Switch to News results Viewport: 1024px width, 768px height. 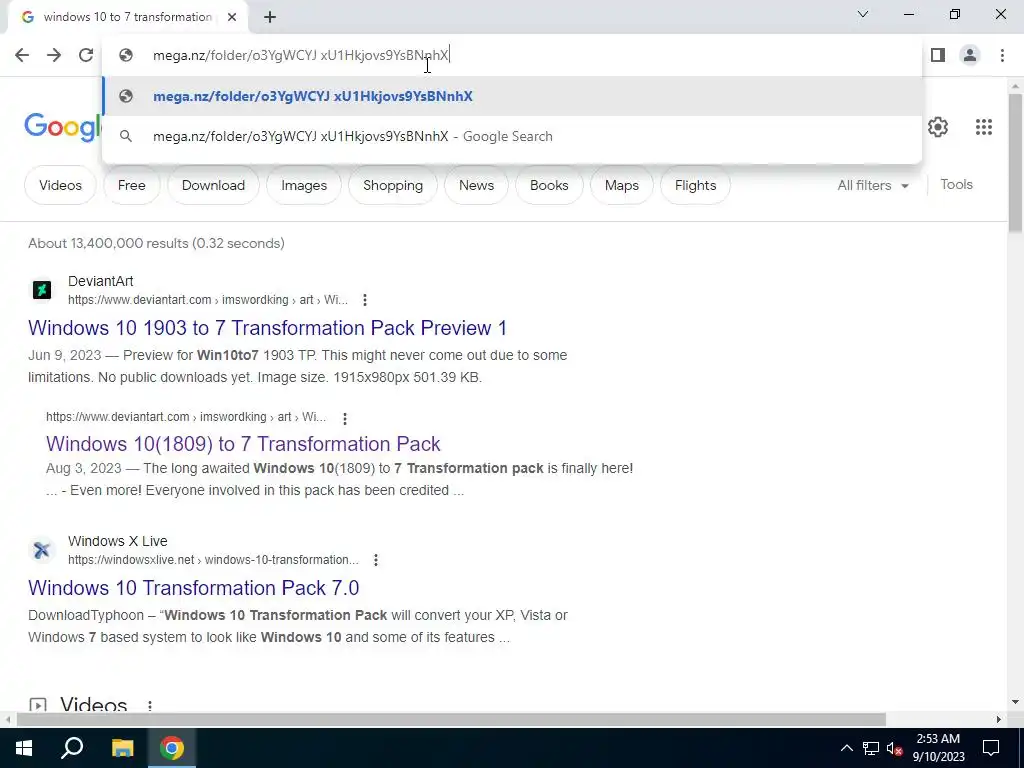(x=476, y=185)
